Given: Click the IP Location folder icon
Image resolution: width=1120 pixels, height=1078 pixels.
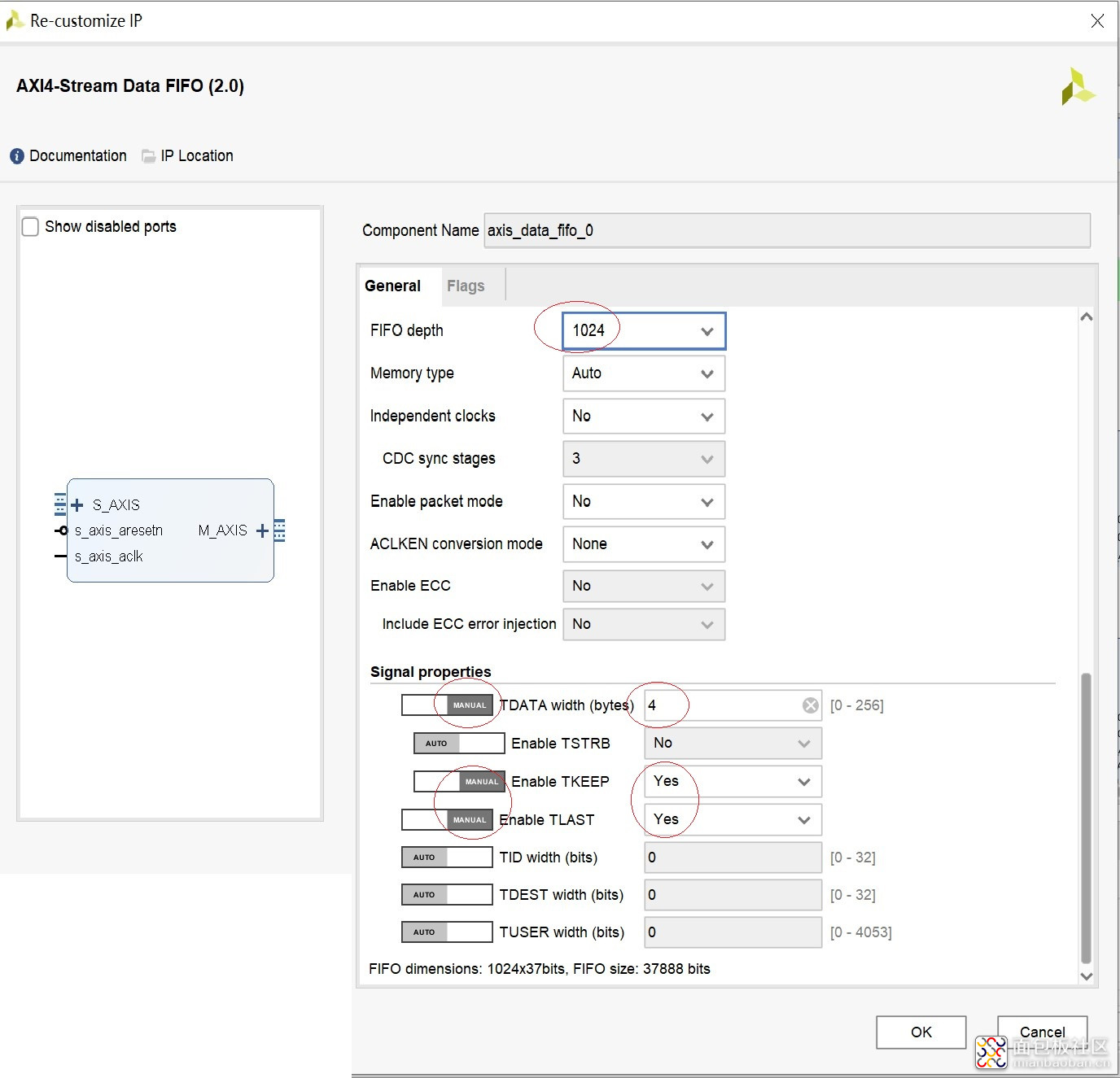Looking at the screenshot, I should click(148, 156).
